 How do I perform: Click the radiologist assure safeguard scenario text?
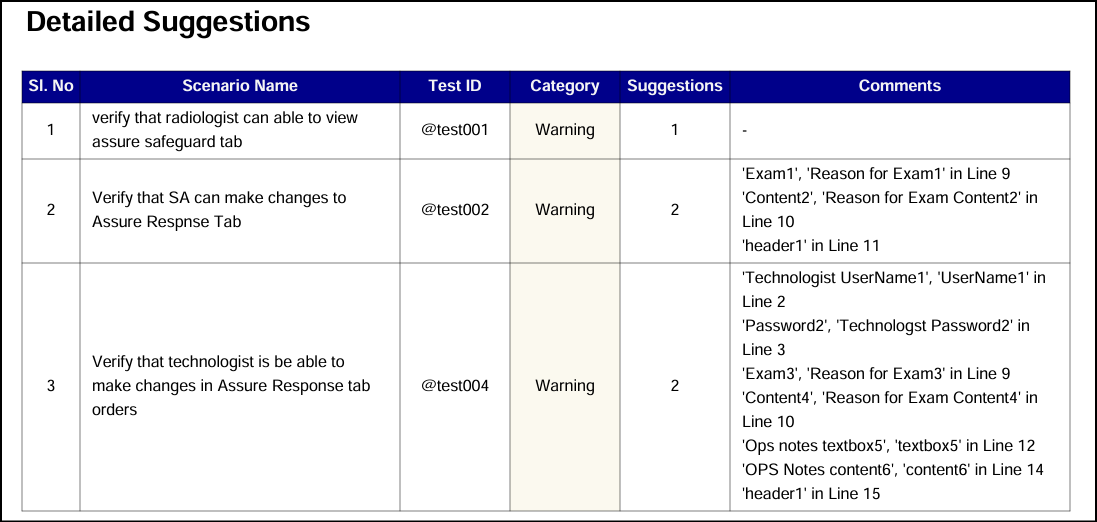224,130
